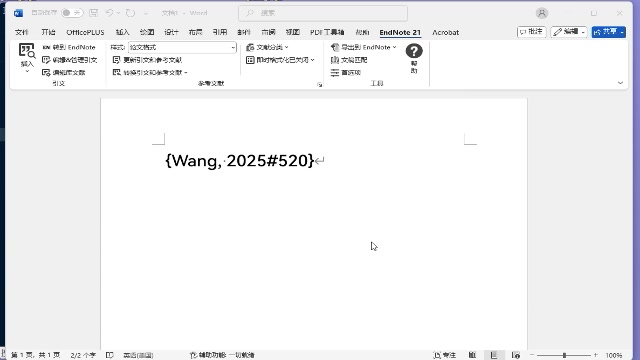Expand the Insert Citation dropdown arrow
Screen dimensions: 640x360
27,71
